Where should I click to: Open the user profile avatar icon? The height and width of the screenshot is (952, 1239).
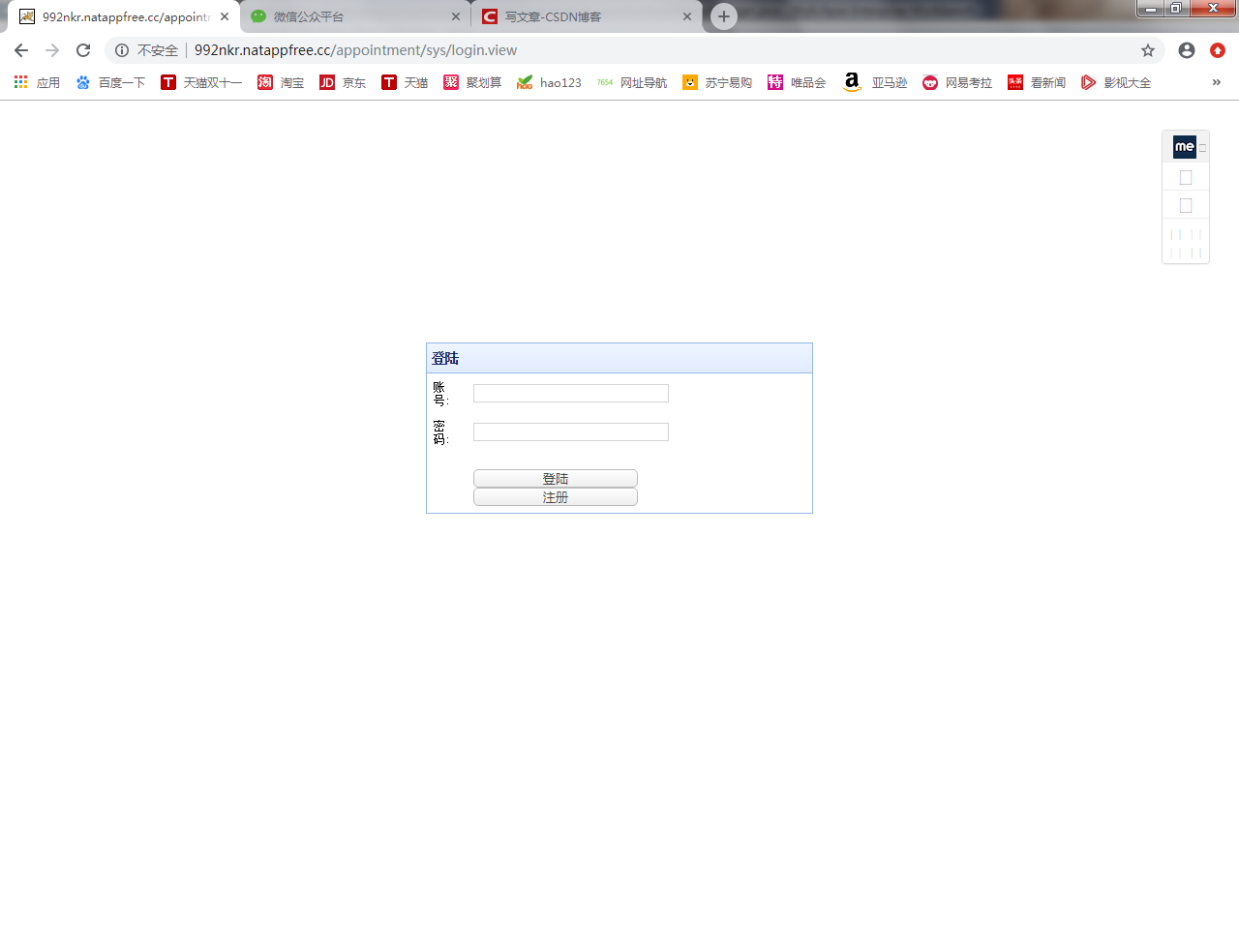1187,50
